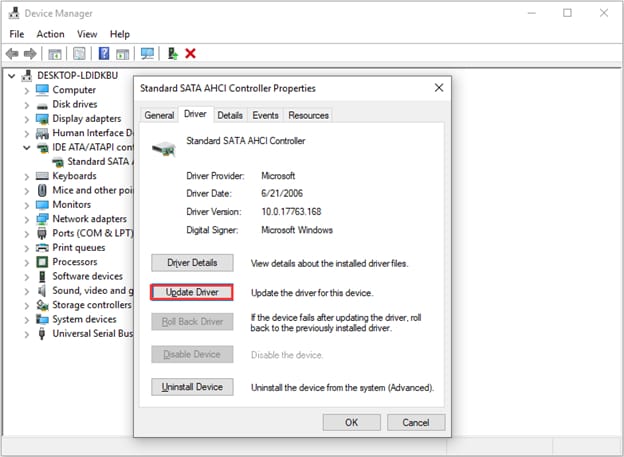The width and height of the screenshot is (624, 457).
Task: Click the Cancel button
Action: (x=416, y=422)
